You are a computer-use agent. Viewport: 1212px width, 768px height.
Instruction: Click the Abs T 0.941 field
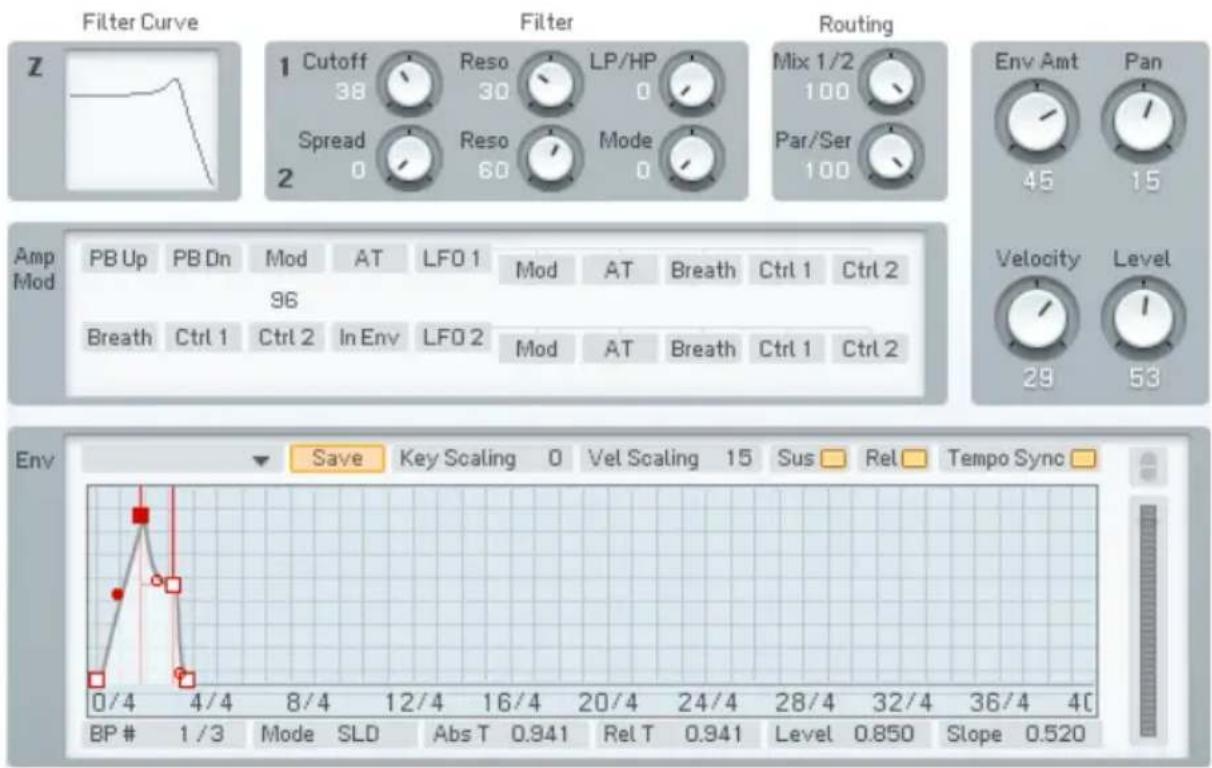point(502,735)
